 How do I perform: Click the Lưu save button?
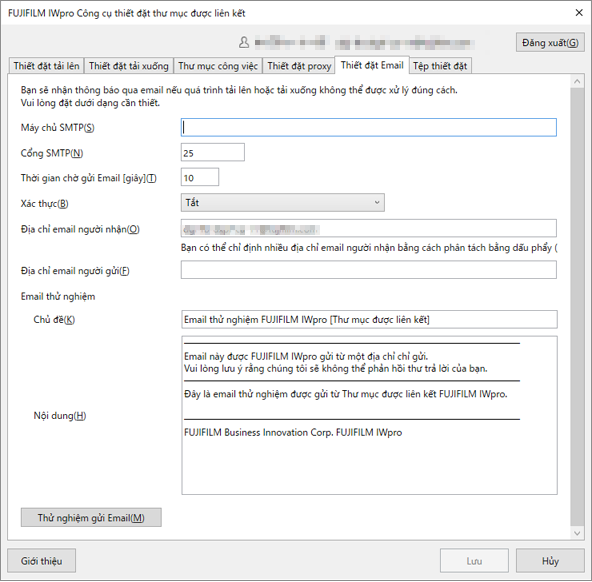pos(474,561)
